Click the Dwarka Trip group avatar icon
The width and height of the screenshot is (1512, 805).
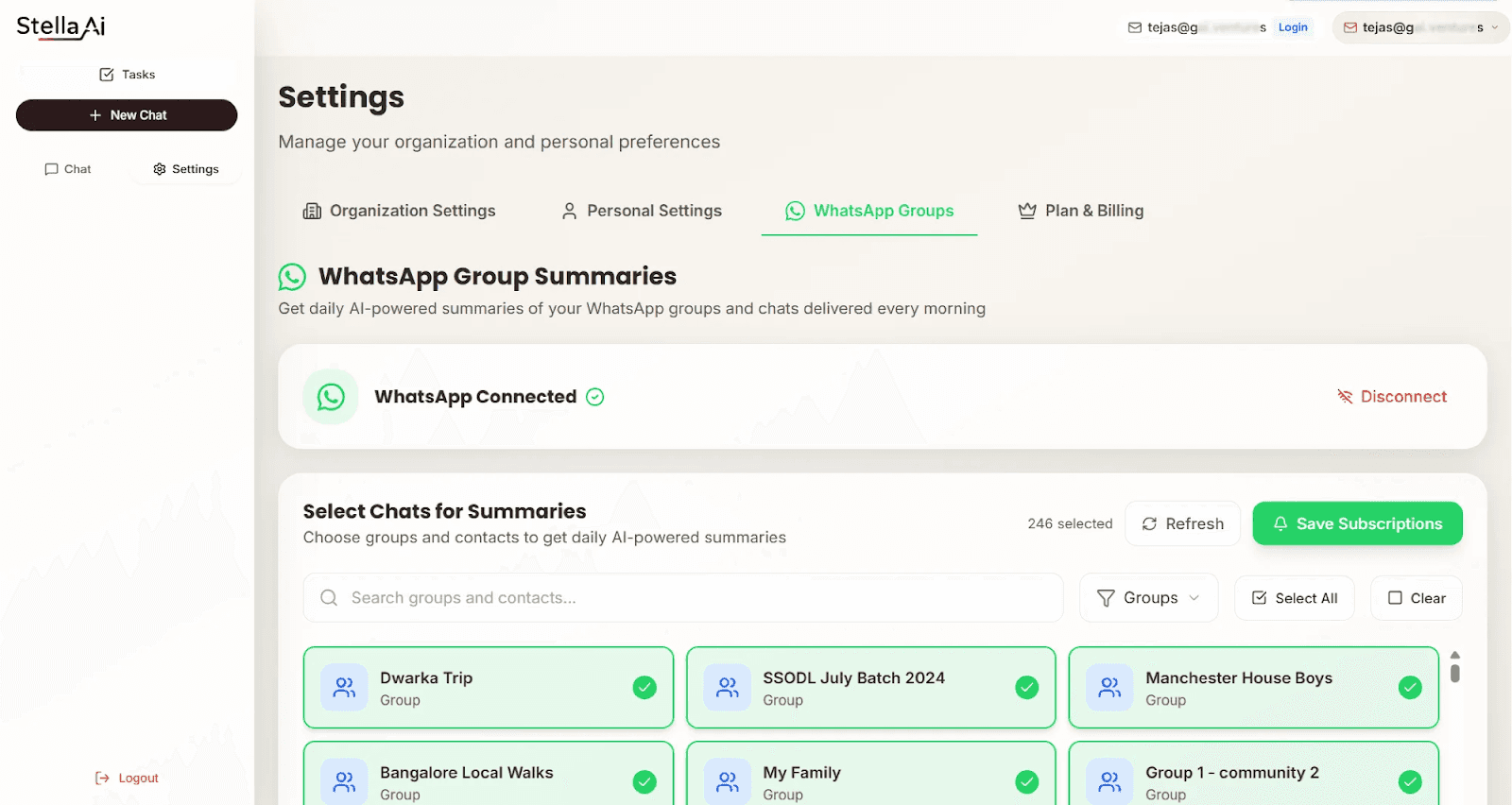click(344, 687)
